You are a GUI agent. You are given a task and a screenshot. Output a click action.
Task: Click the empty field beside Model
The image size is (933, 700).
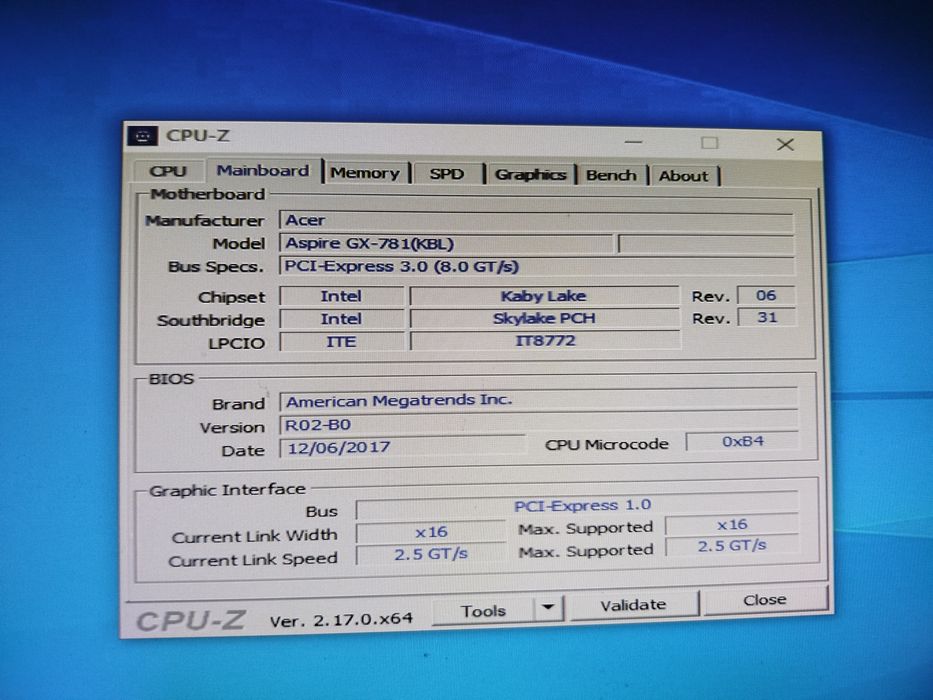(x=706, y=245)
